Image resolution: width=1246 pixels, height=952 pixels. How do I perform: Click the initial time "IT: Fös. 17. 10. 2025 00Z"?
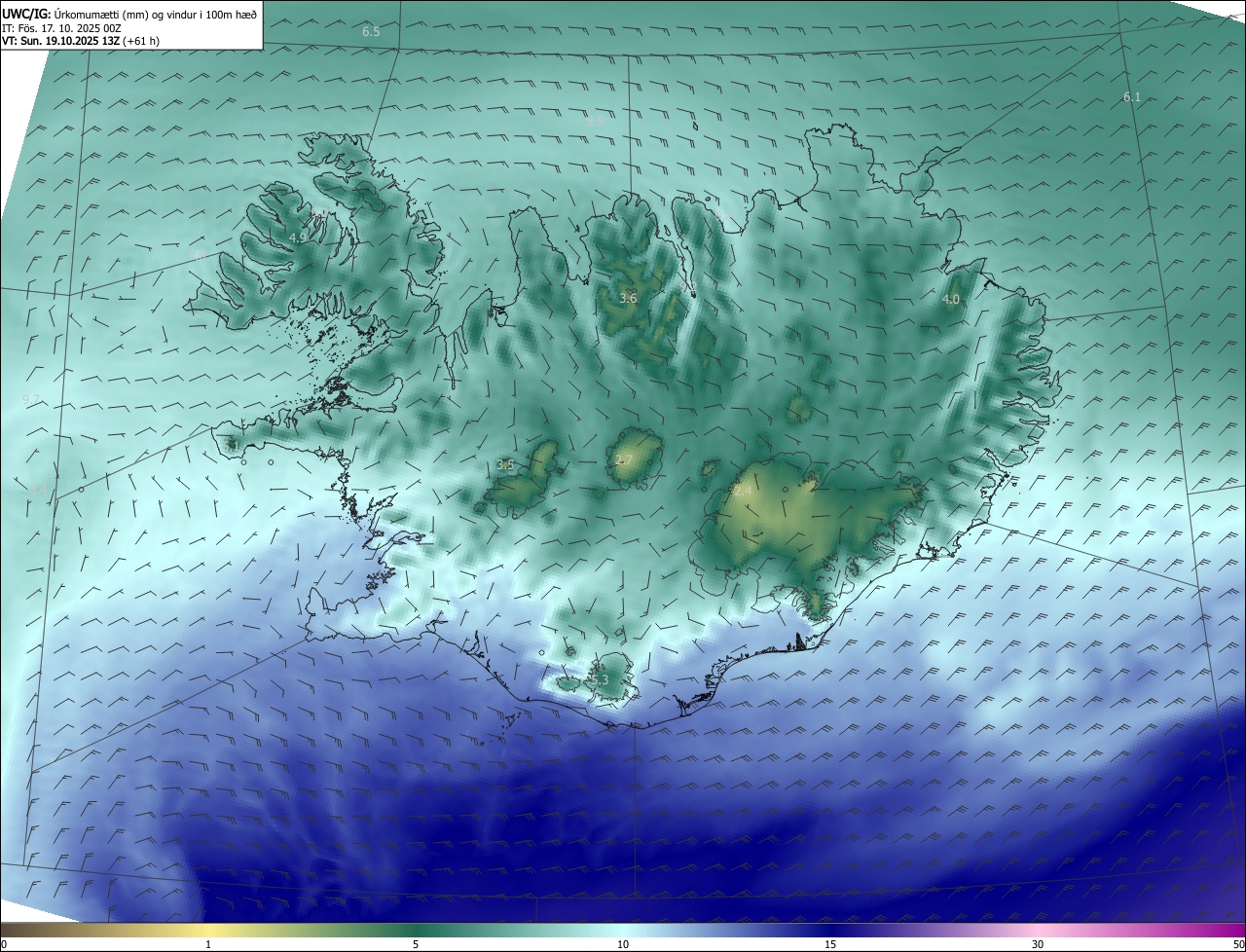[x=61, y=27]
